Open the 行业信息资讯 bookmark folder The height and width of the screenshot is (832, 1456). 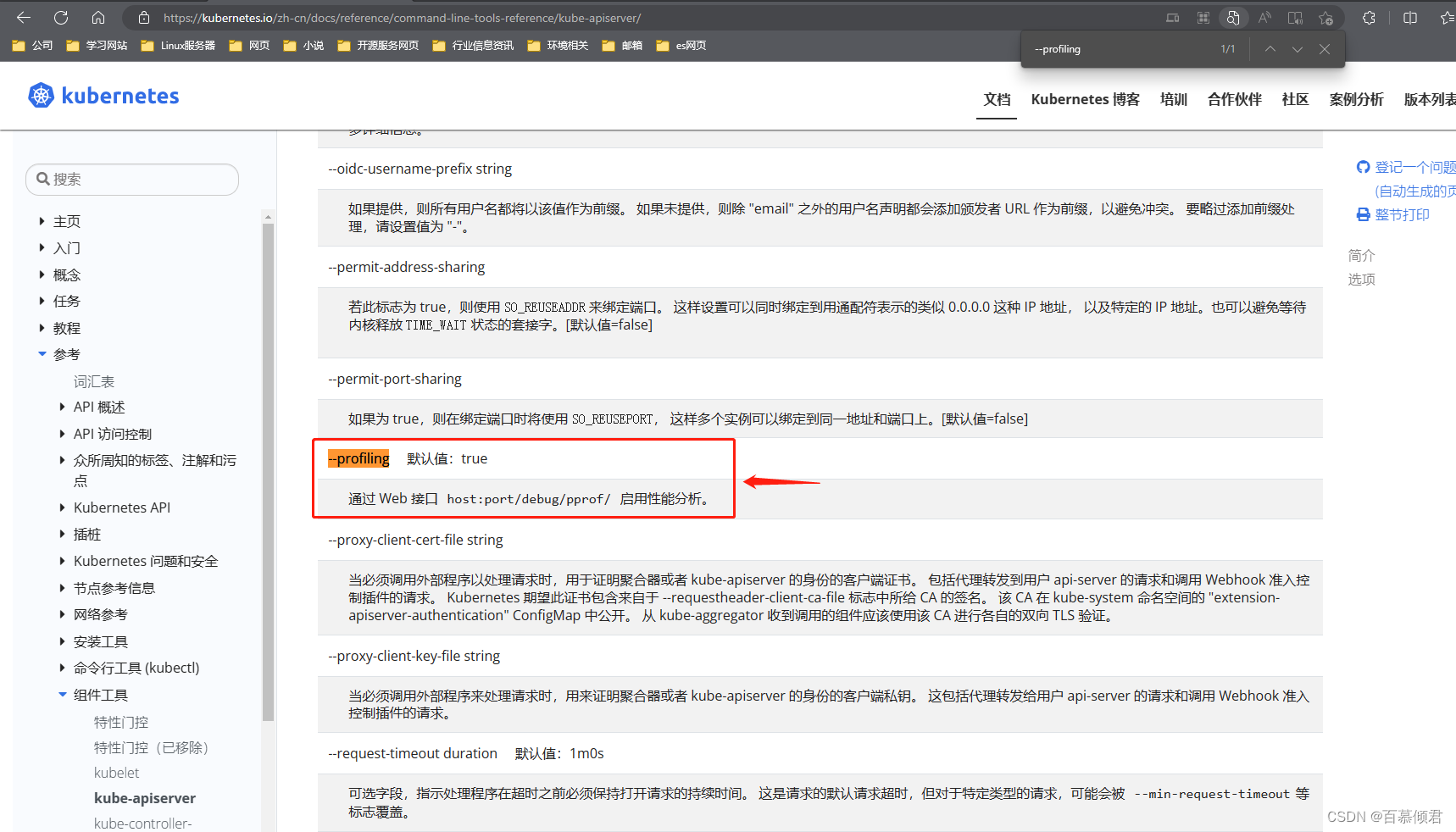pyautogui.click(x=473, y=46)
